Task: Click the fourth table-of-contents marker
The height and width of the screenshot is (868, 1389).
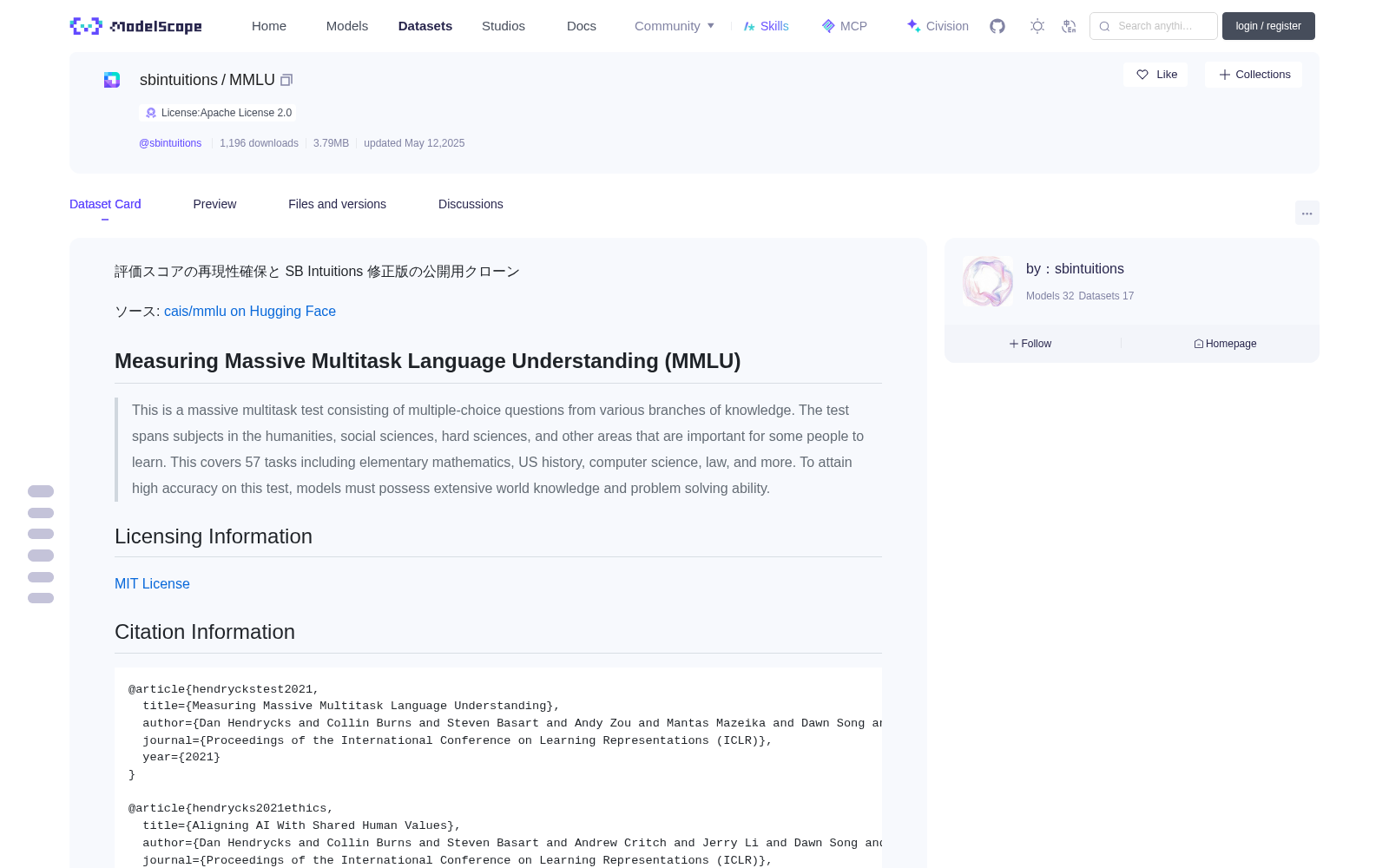Action: point(41,556)
